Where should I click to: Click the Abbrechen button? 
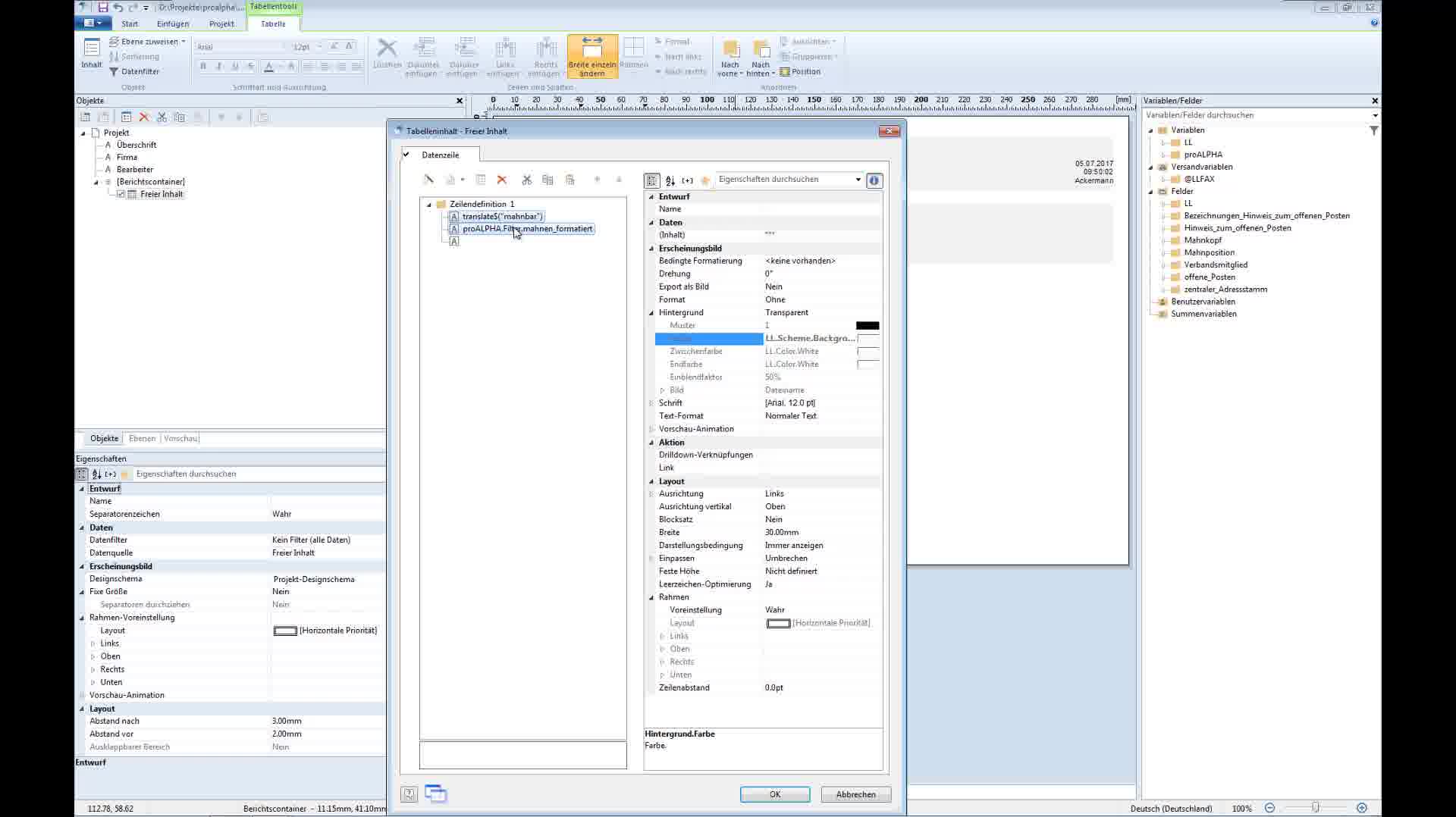coord(856,794)
